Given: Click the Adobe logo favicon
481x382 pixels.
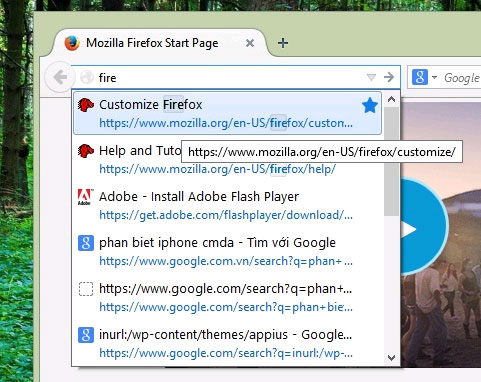Looking at the screenshot, I should (86, 197).
